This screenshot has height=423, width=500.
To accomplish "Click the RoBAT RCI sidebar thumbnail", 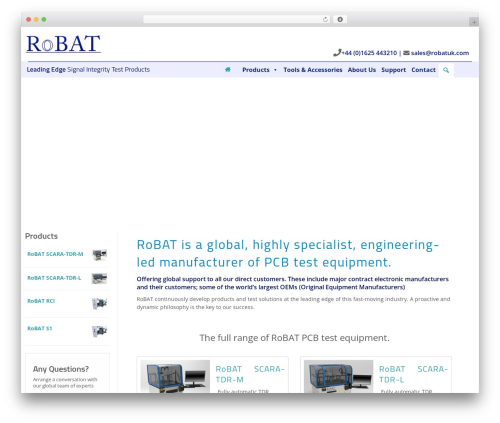I will [x=100, y=304].
